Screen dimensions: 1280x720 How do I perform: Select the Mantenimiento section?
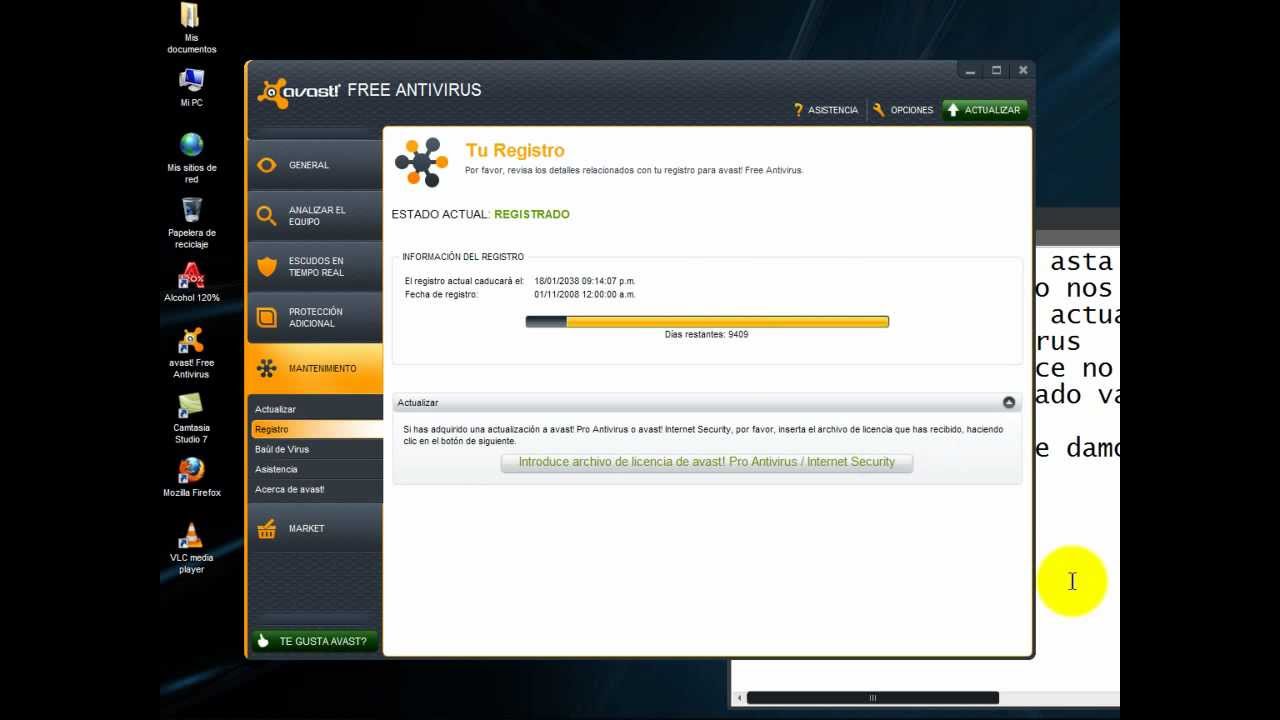tap(315, 368)
